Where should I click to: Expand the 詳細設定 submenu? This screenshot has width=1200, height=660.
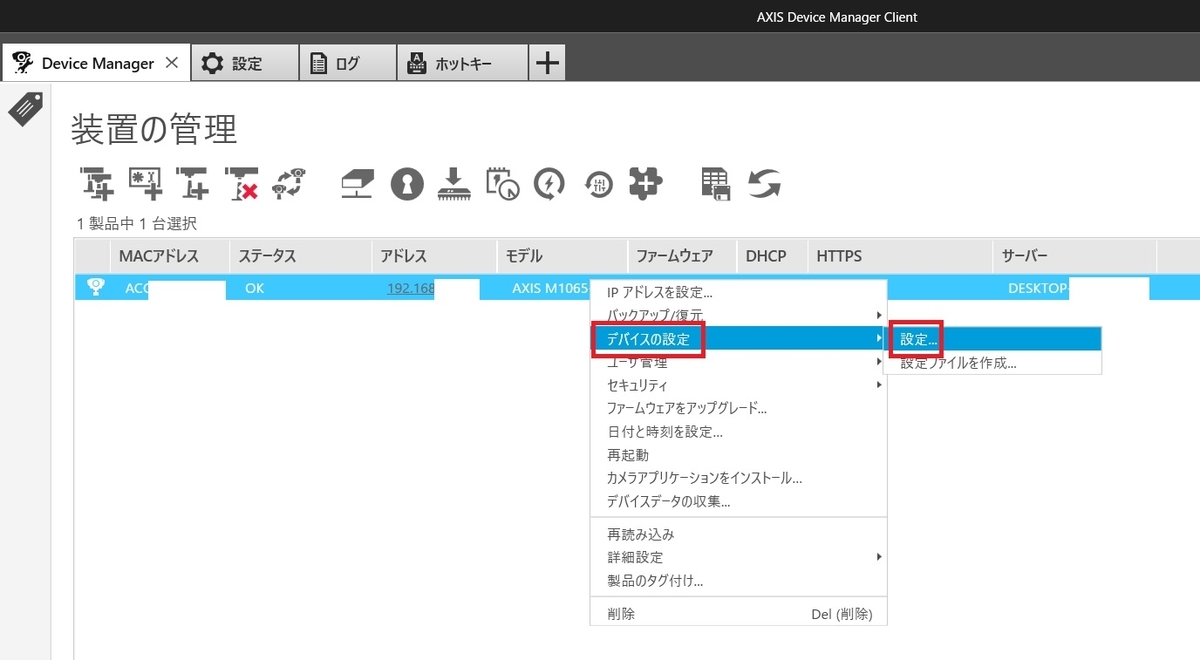tap(738, 557)
